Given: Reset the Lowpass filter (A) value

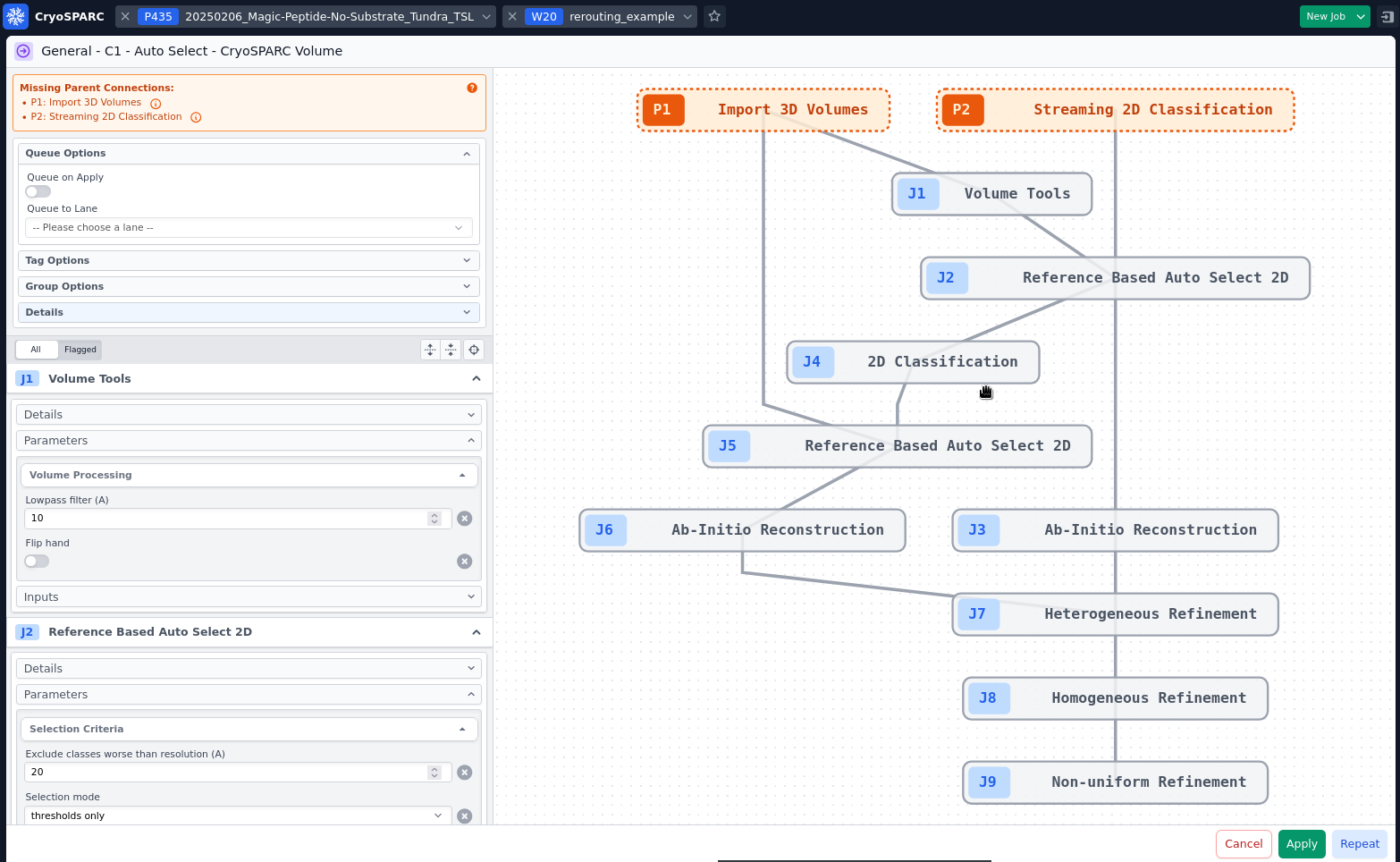Looking at the screenshot, I should (465, 519).
